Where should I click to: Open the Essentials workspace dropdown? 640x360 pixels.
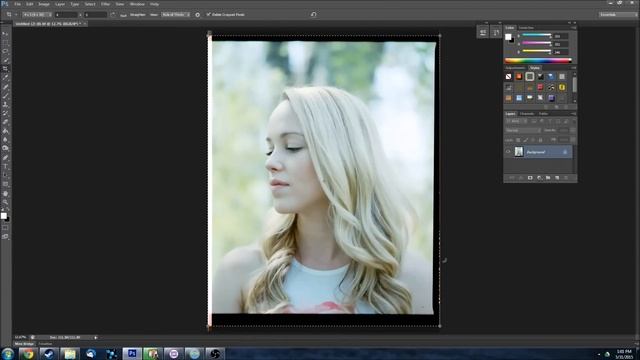coord(618,15)
